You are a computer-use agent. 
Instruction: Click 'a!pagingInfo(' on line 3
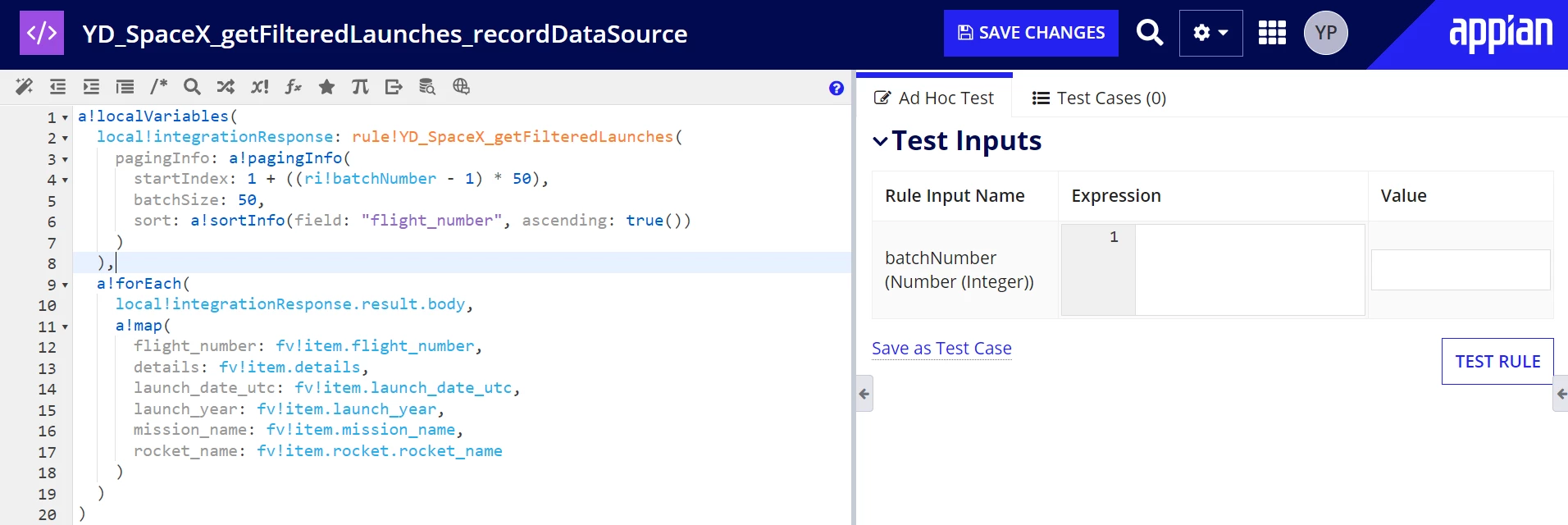(290, 158)
